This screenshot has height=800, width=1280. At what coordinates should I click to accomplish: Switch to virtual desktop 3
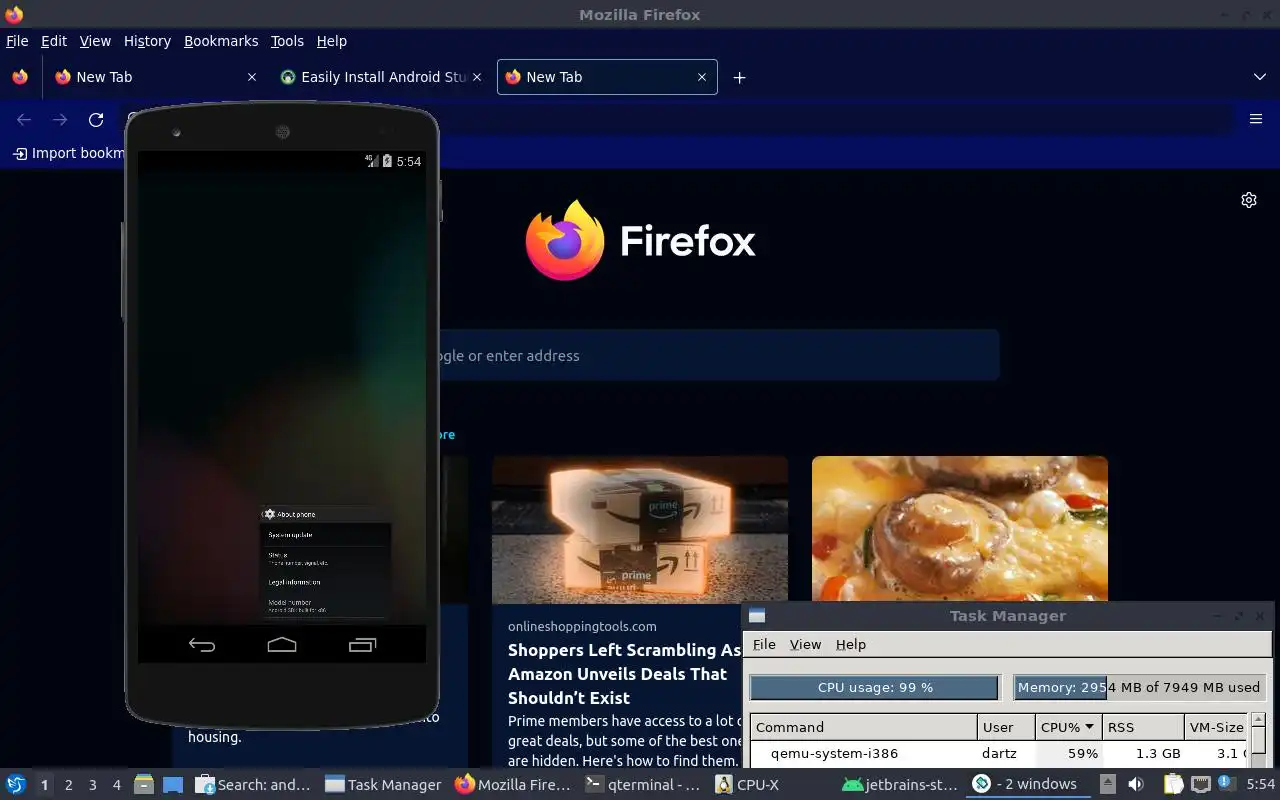click(x=93, y=785)
